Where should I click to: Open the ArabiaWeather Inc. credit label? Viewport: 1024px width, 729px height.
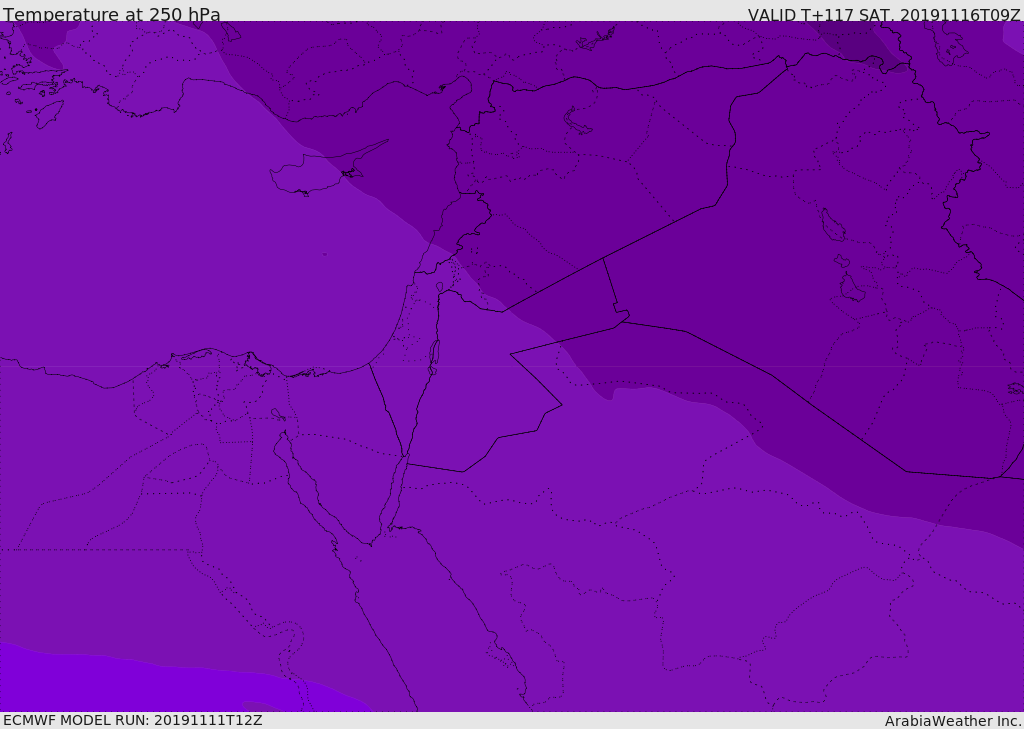click(x=952, y=721)
